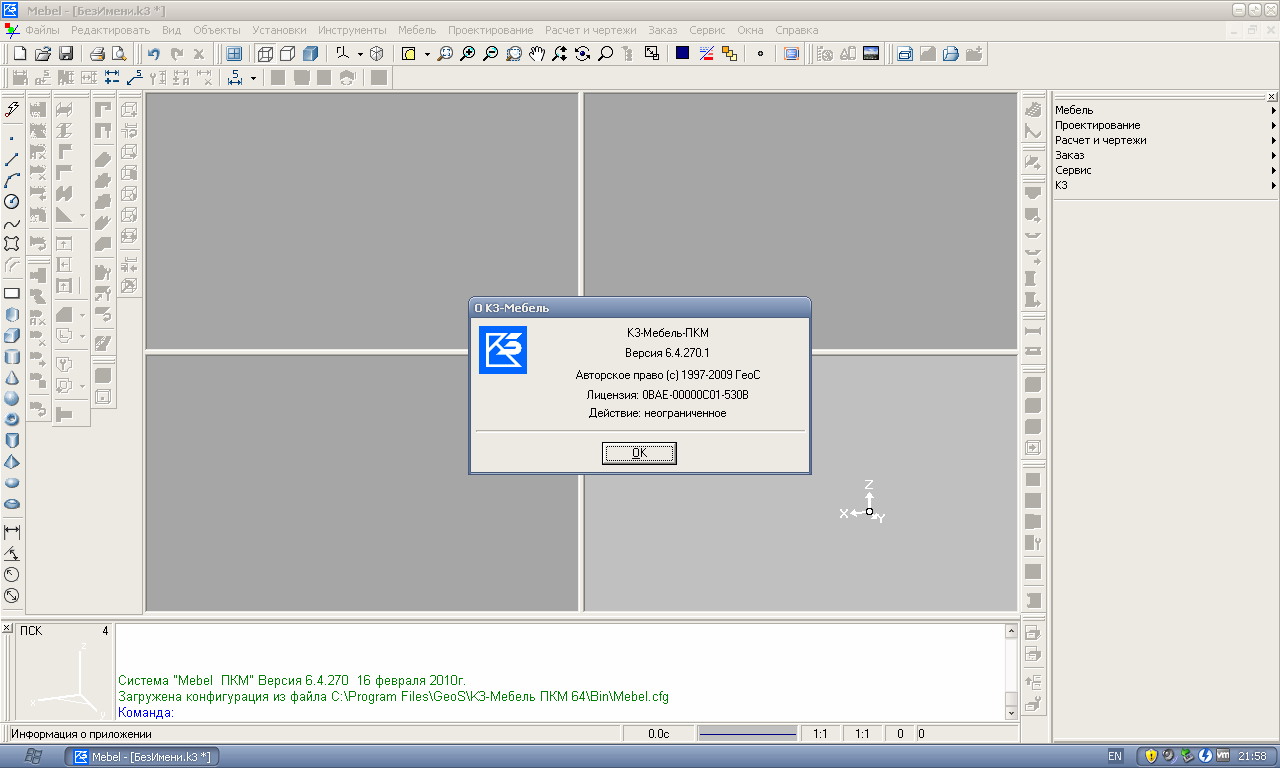Select the spline curve tool
The height and width of the screenshot is (768, 1280).
[x=12, y=223]
